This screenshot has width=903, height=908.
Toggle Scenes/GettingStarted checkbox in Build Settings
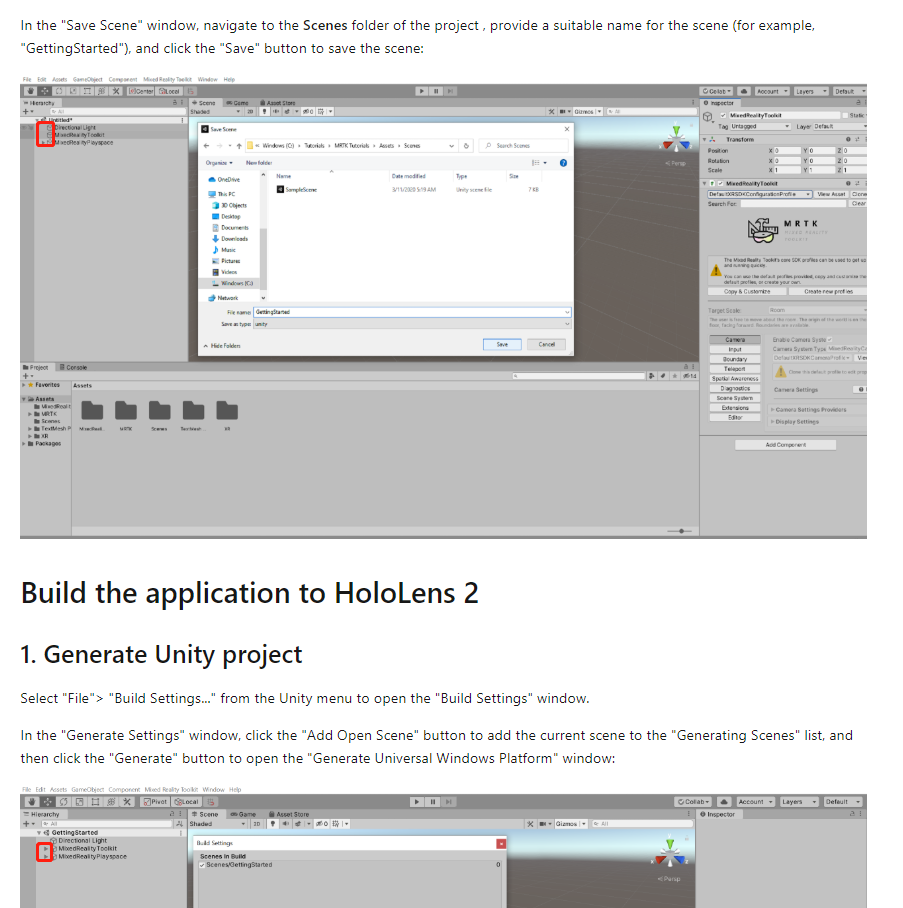tap(202, 865)
